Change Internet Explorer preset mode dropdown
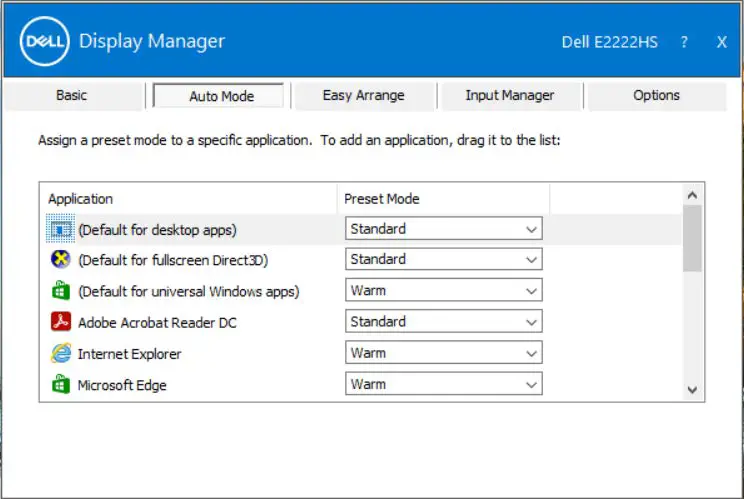This screenshot has height=499, width=744. pyautogui.click(x=443, y=353)
